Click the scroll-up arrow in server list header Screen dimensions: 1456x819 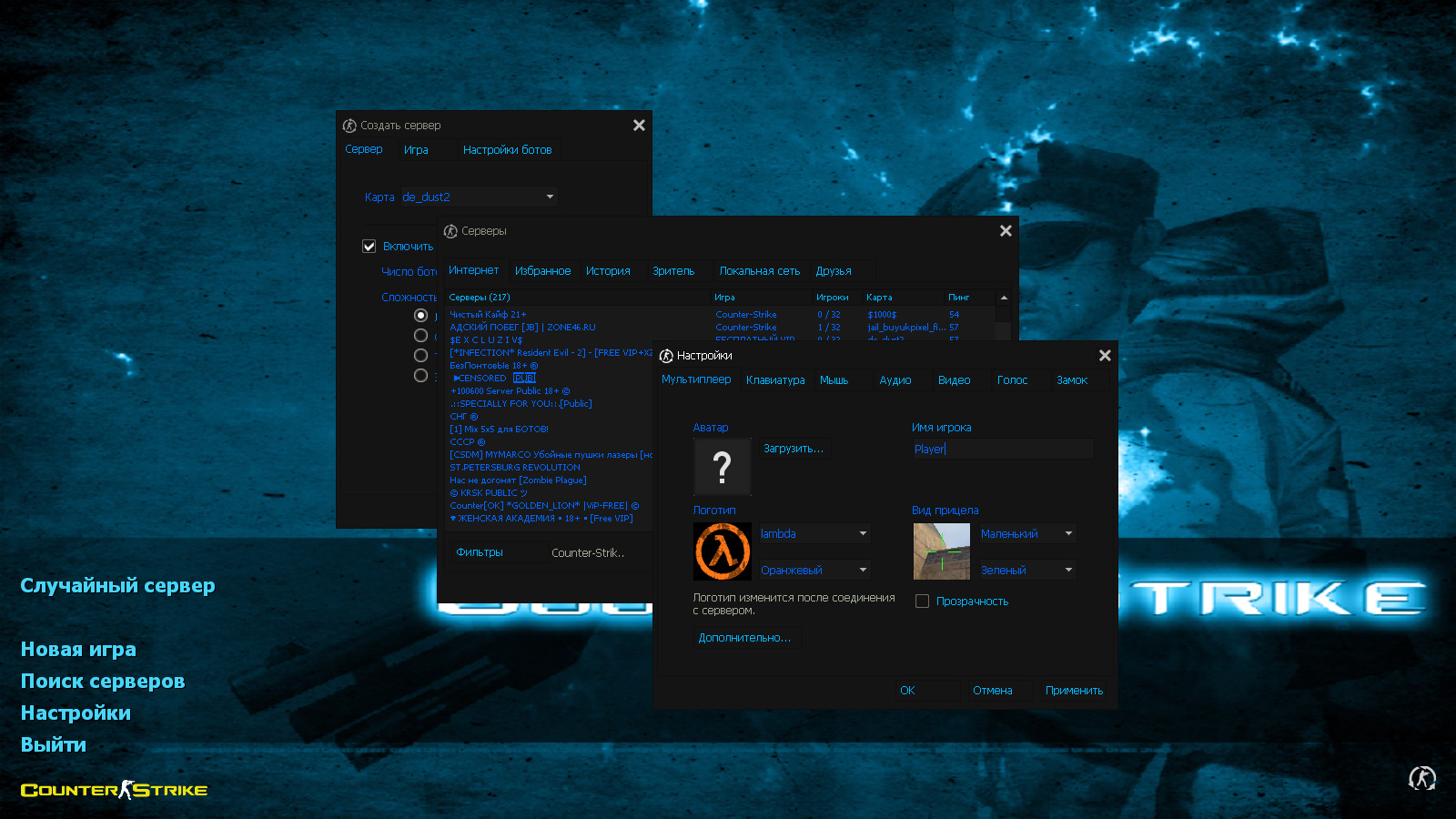pos(1004,298)
